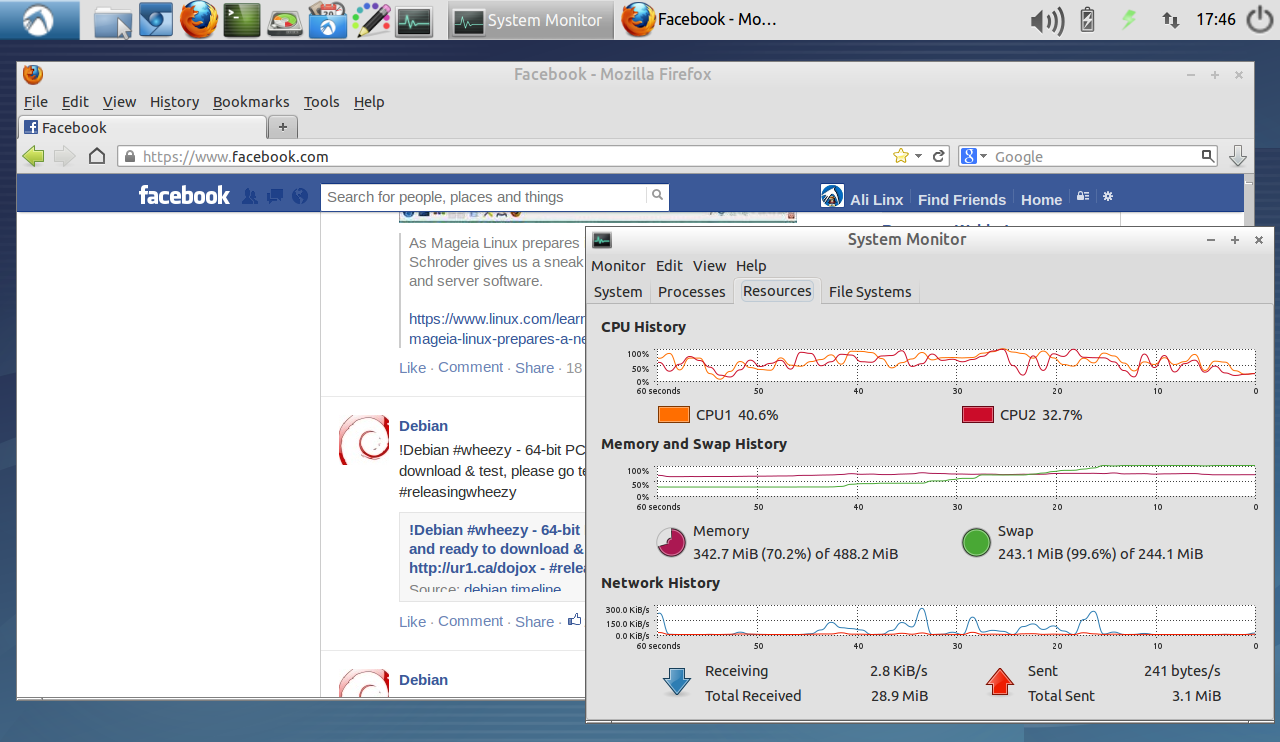Open the power/logout button in the panel
This screenshot has height=742, width=1280.
[1260, 20]
